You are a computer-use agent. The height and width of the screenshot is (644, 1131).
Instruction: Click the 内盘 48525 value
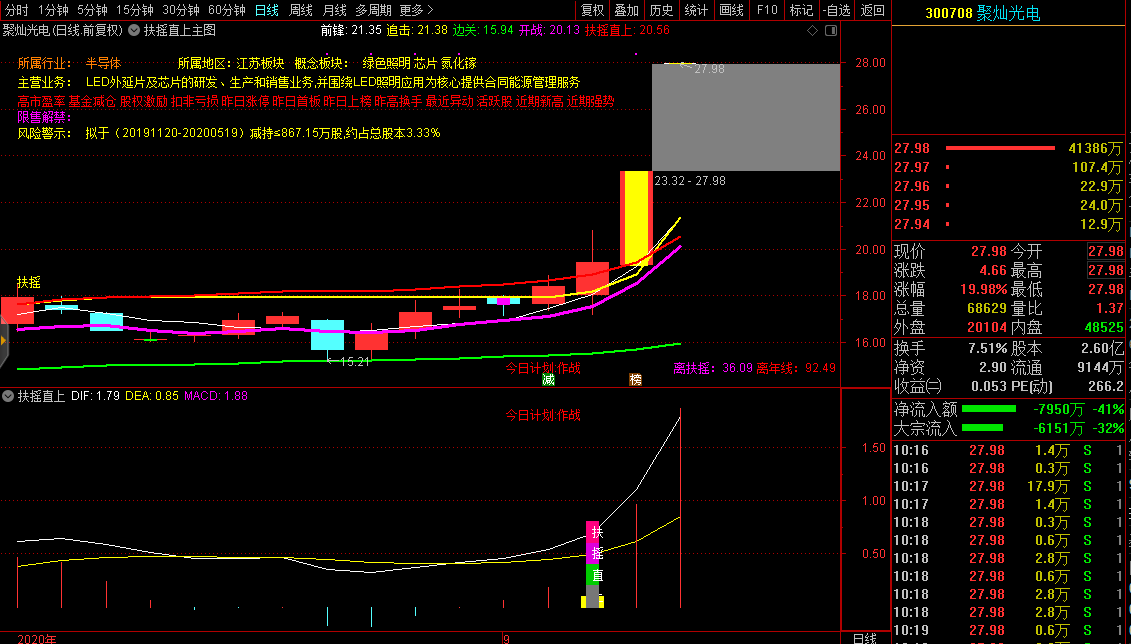pyautogui.click(x=1104, y=327)
